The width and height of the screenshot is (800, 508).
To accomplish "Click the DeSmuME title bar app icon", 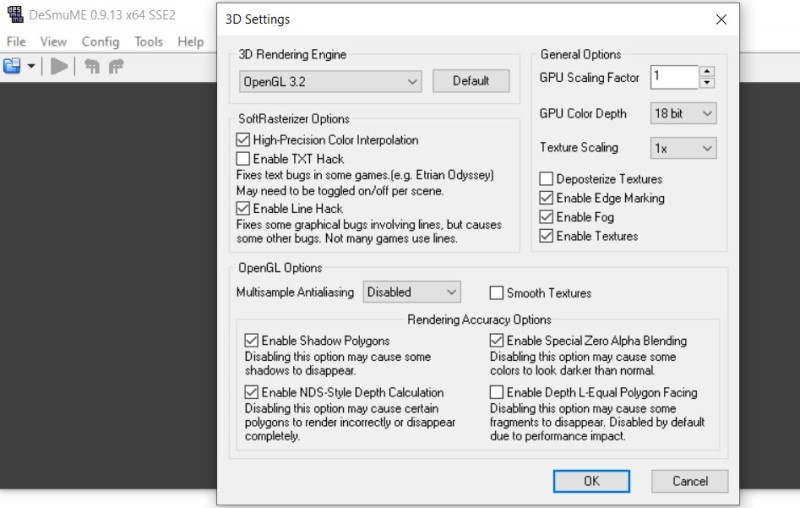I will tap(14, 17).
